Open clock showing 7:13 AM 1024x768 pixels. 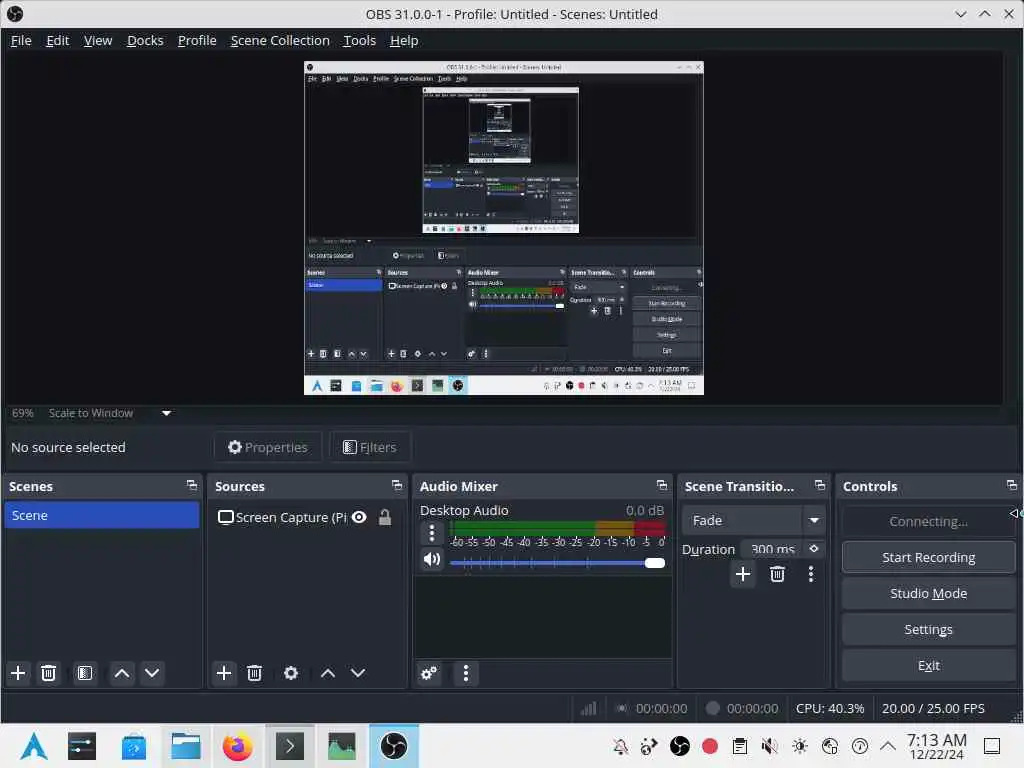tap(936, 746)
